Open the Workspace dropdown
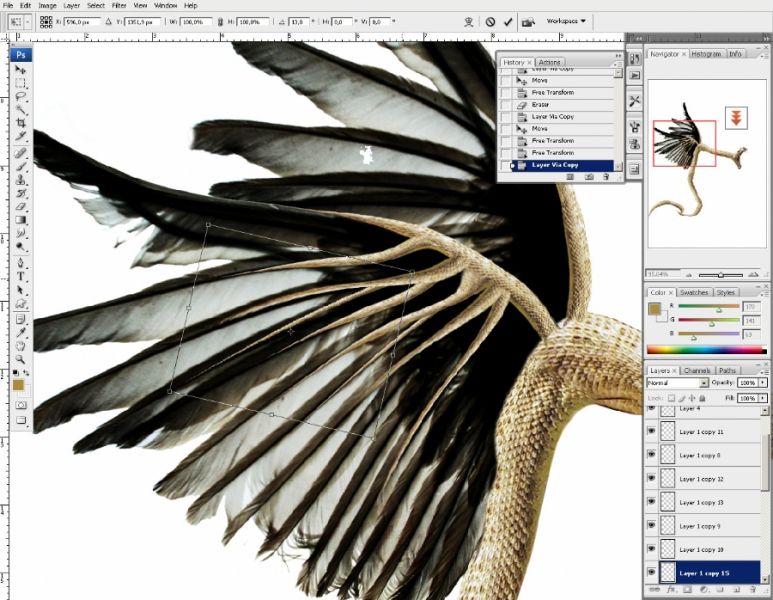This screenshot has height=600, width=773. coord(566,21)
